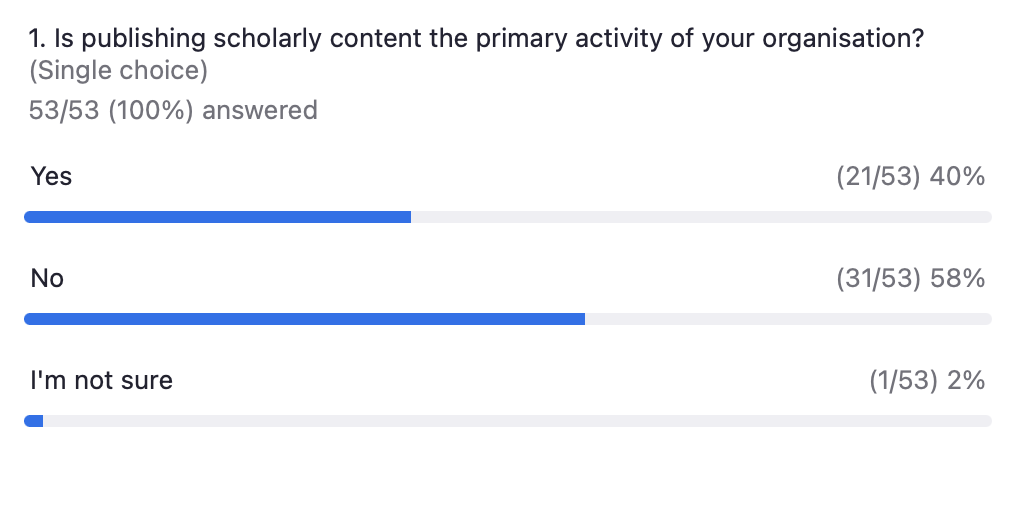Click the question number "1."
1022x507 pixels.
pyautogui.click(x=38, y=40)
